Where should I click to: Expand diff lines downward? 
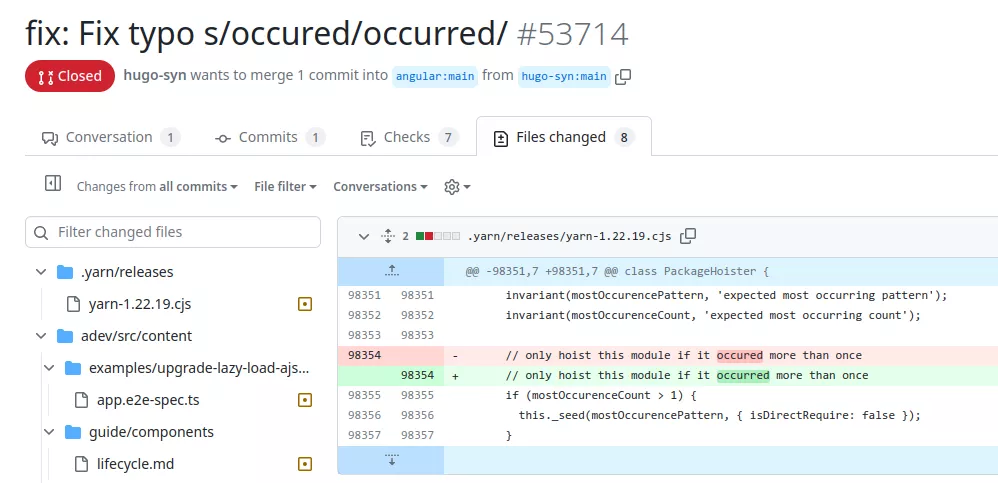tap(391, 460)
